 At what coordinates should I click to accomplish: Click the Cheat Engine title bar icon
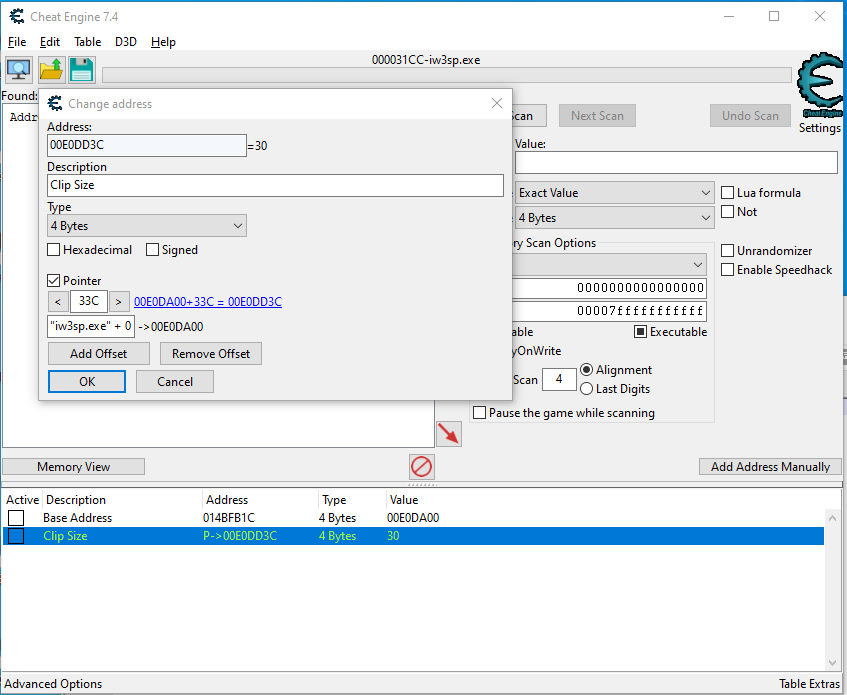[17, 17]
